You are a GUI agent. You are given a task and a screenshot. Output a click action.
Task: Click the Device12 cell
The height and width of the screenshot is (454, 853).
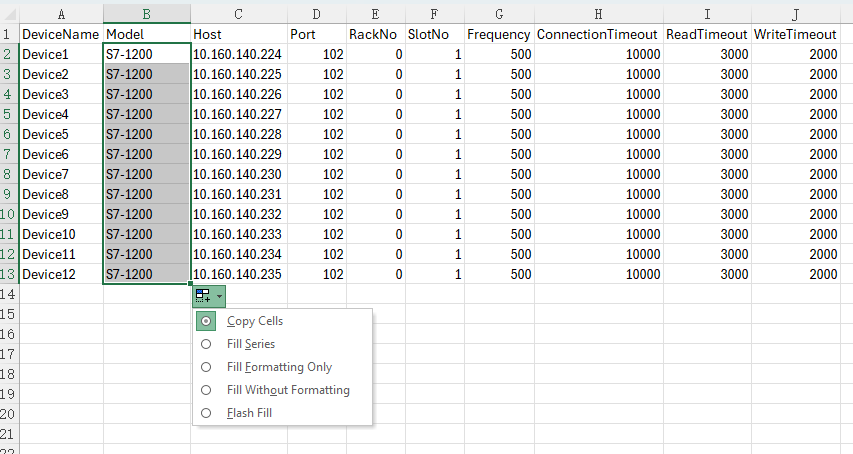pos(60,274)
